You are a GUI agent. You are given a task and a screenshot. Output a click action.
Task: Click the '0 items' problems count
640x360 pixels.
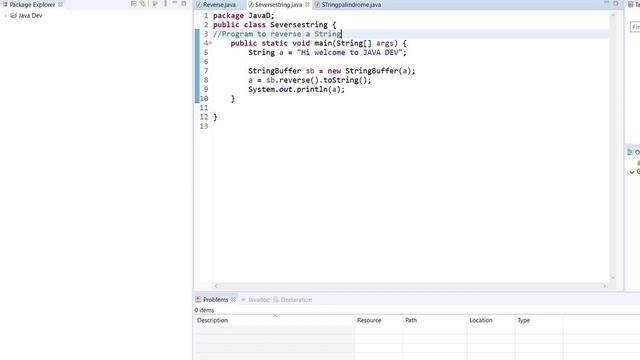click(204, 310)
